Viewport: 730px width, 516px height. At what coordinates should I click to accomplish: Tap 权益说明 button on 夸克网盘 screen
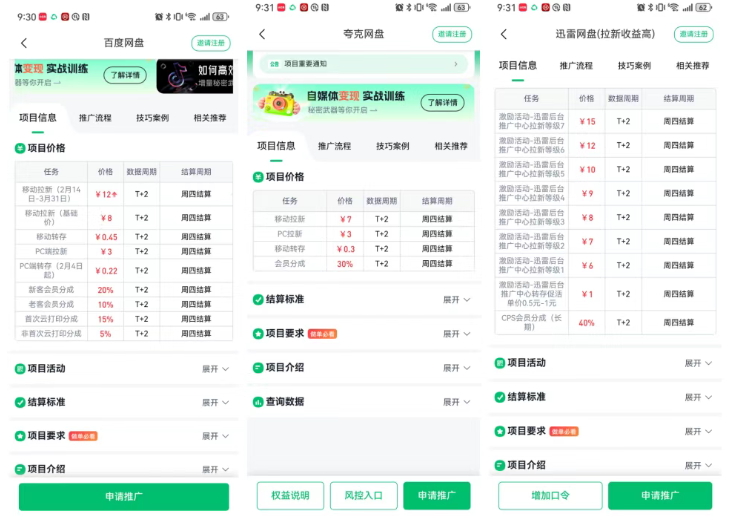click(x=290, y=496)
